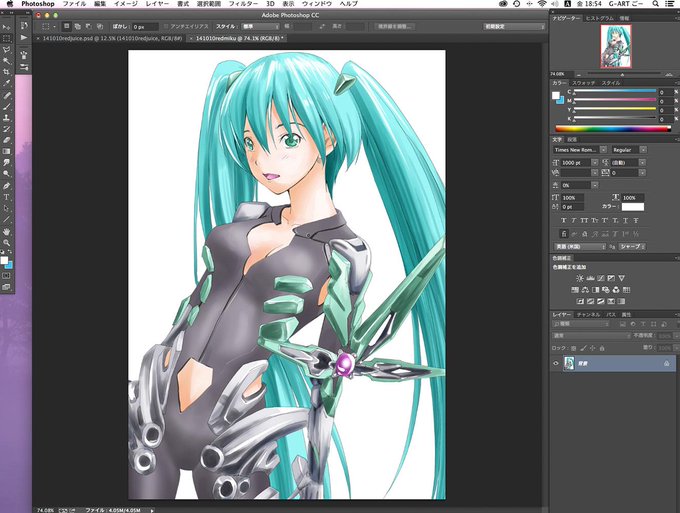Open font size 1000 pt dropdown

pos(595,163)
